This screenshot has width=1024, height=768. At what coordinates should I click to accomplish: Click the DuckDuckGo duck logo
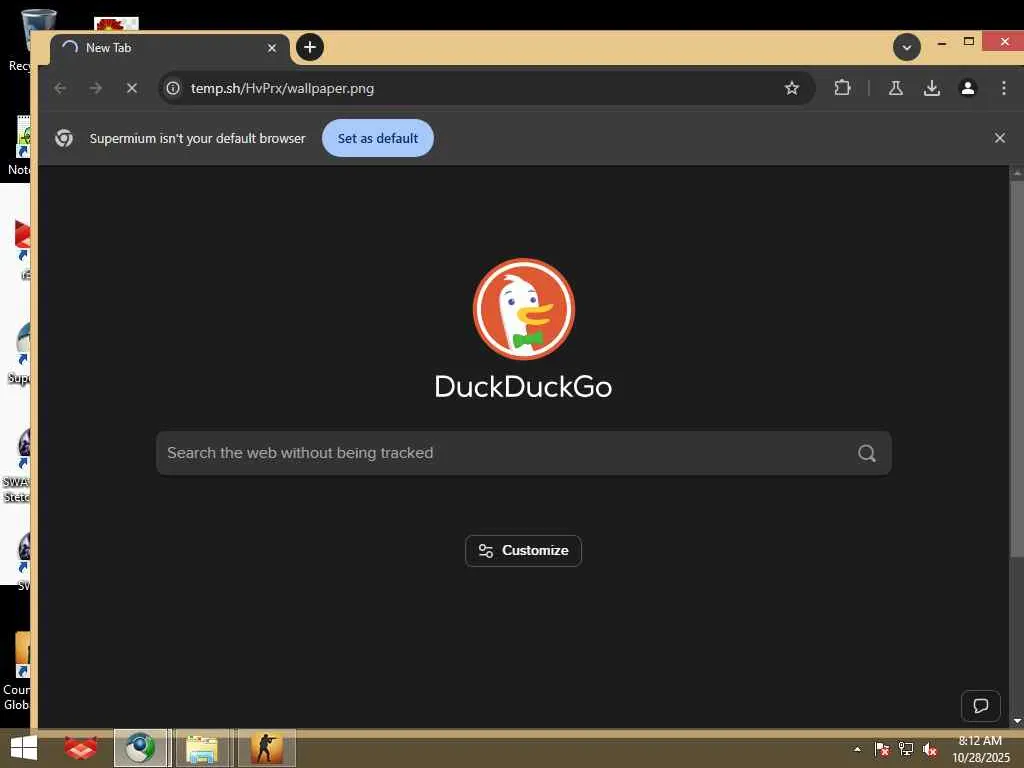pos(524,309)
